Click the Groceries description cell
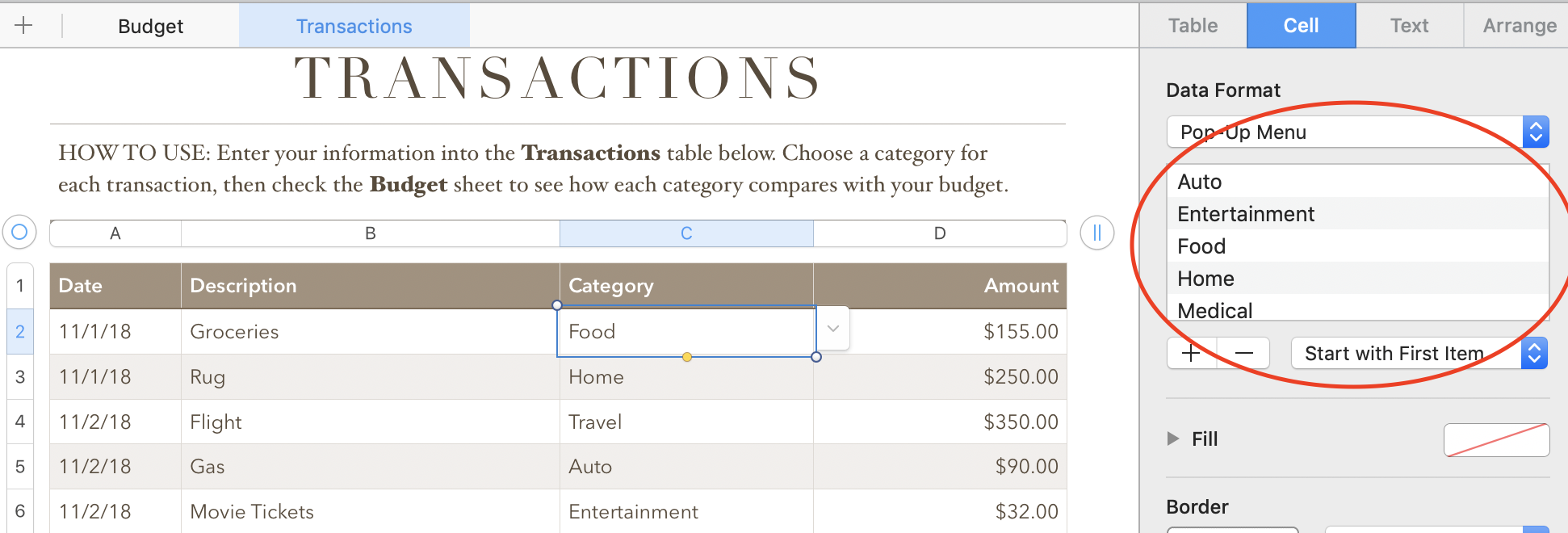This screenshot has height=533, width=1568. 370,332
